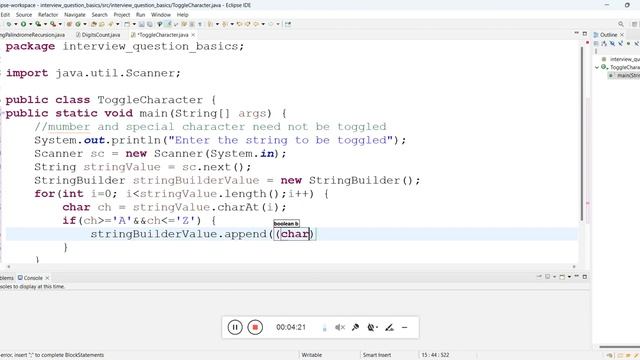
Task: Click the Debug bug icon in toolbar
Action: 9,24
